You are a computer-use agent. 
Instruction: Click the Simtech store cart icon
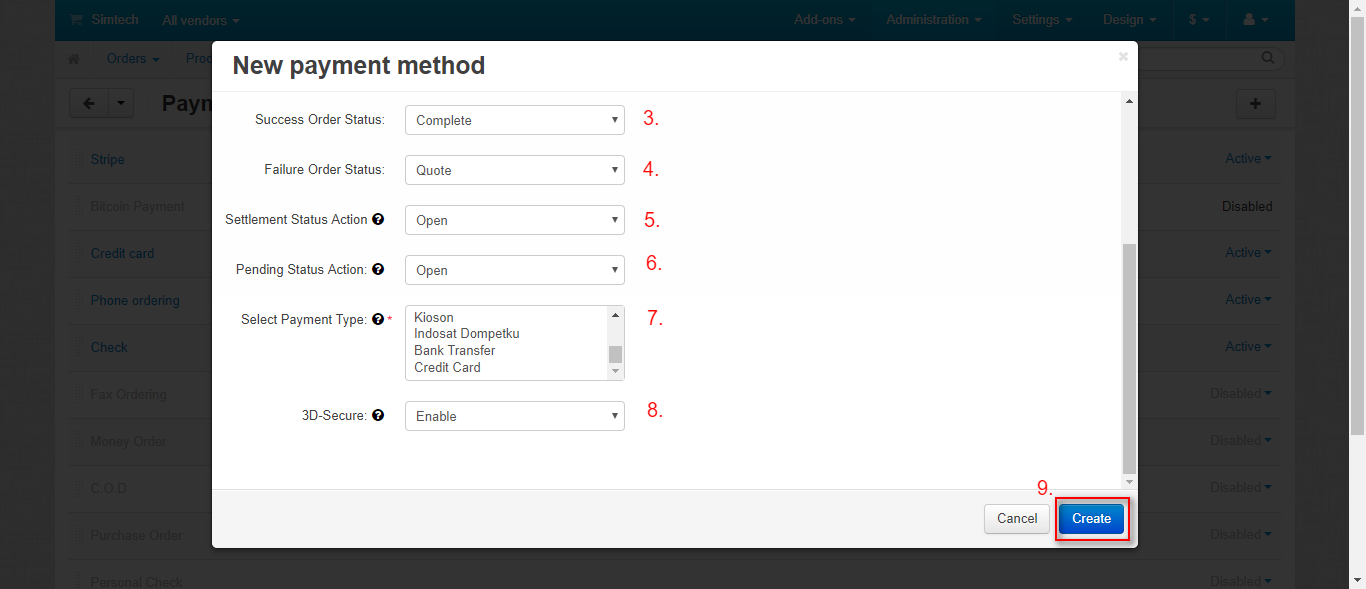(77, 20)
